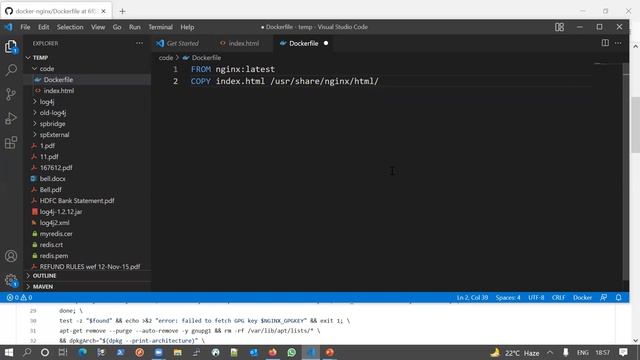Change line ending via CRLF
The height and width of the screenshot is (360, 640).
(558, 298)
